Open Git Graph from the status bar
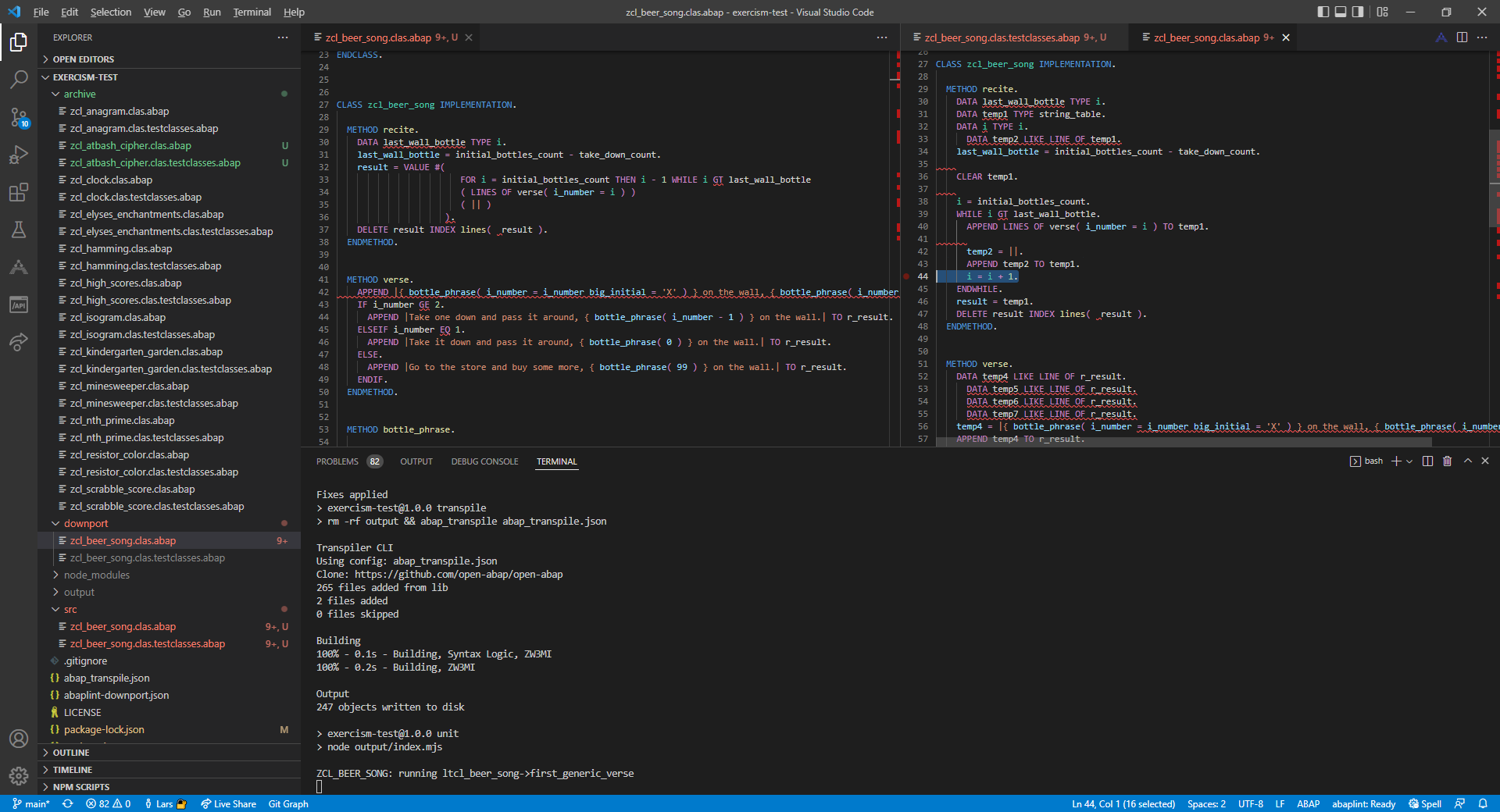This screenshot has height=812, width=1500. click(x=287, y=804)
